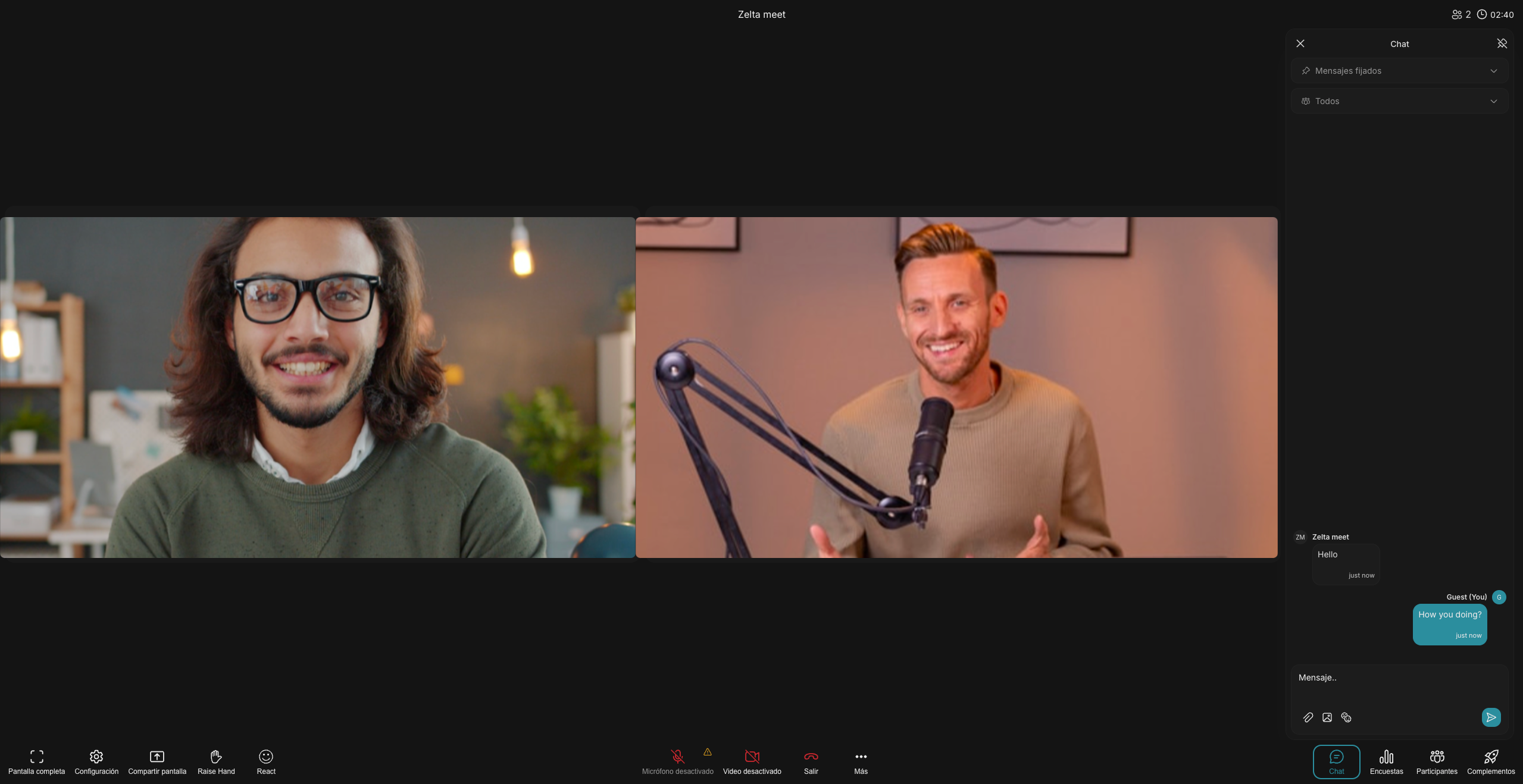The height and width of the screenshot is (784, 1523).
Task: Open the Complementos add-ons panel
Action: [x=1490, y=761]
